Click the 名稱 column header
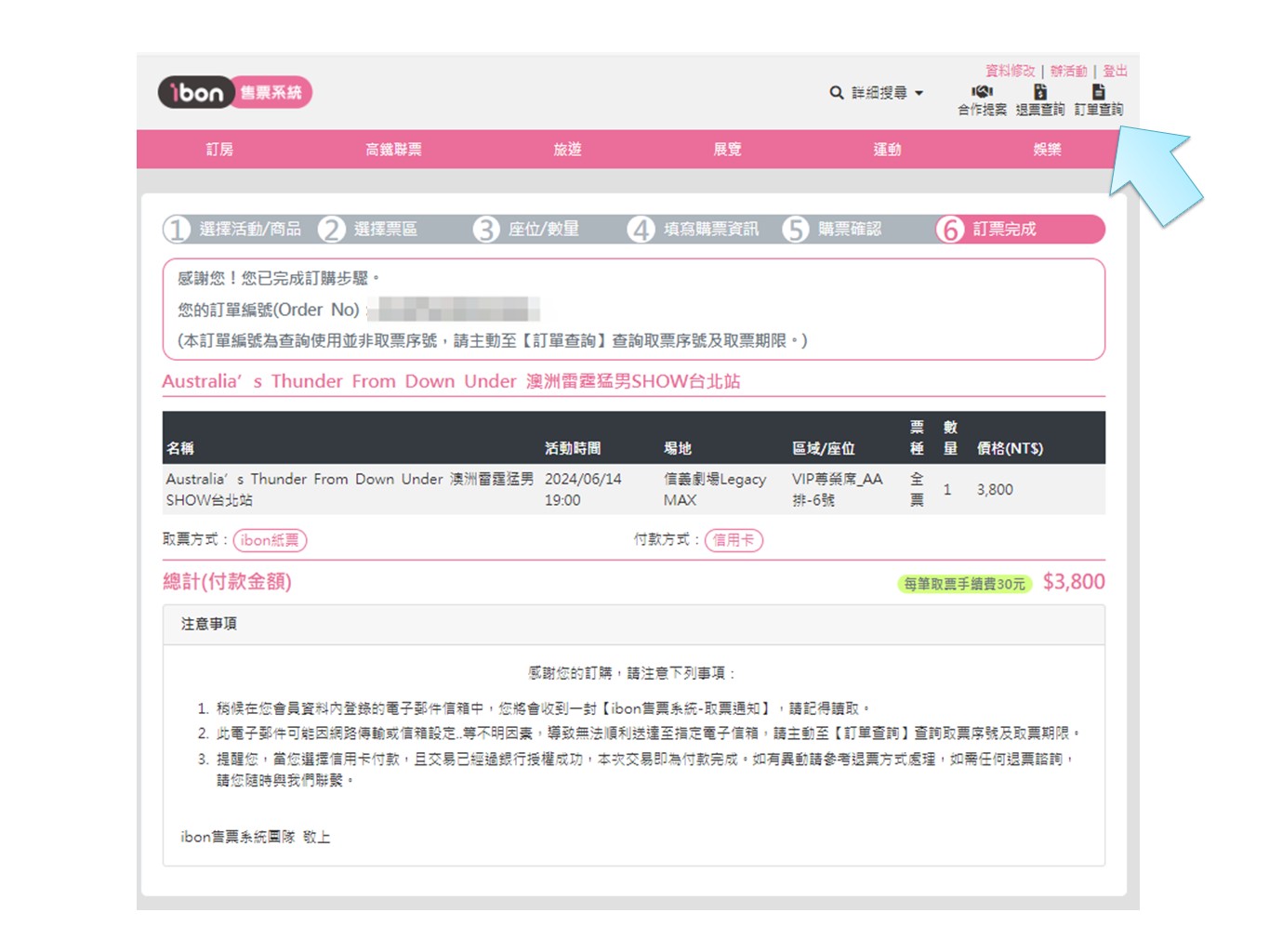This screenshot has height=952, width=1269. 180,448
